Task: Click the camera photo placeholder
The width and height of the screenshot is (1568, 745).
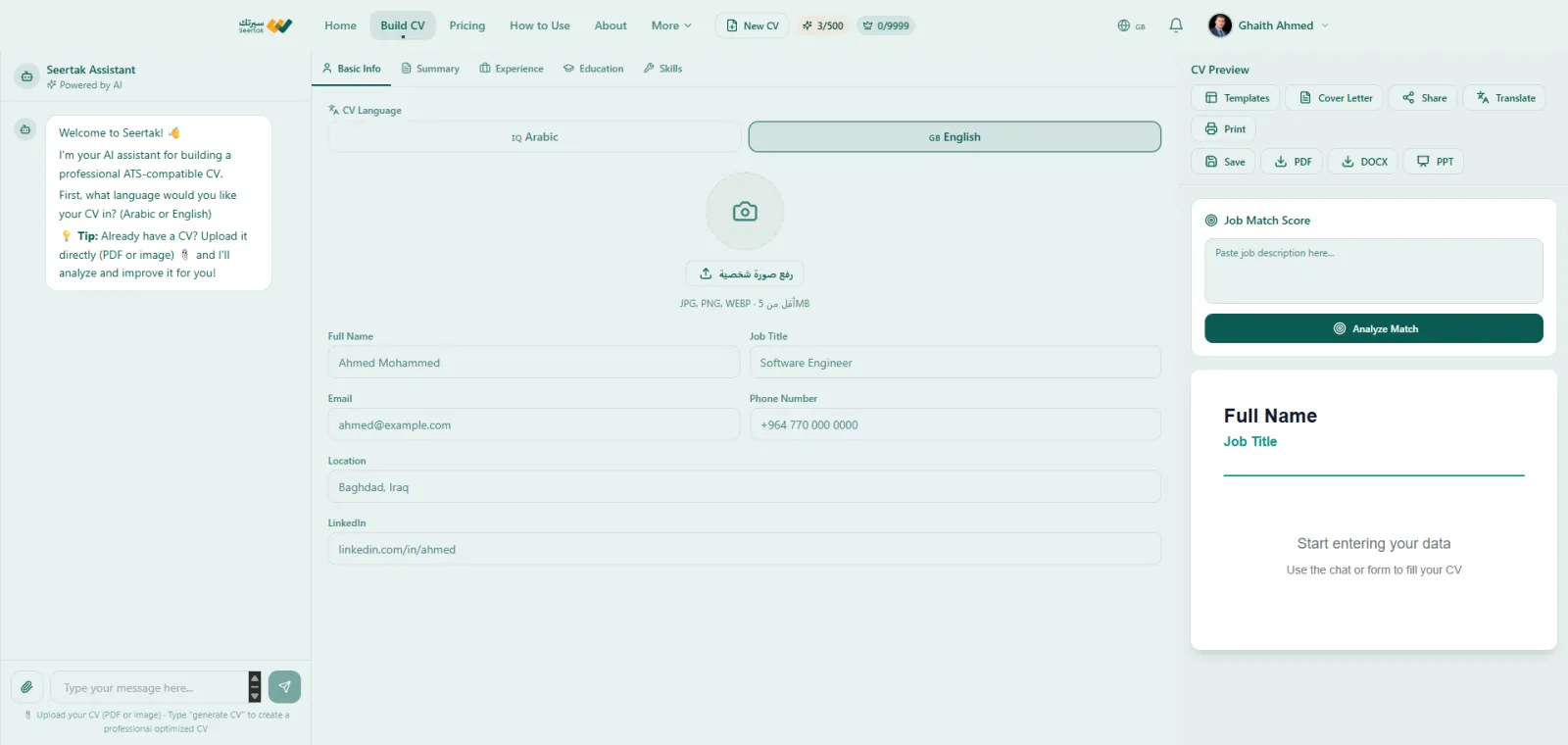Action: [x=745, y=212]
